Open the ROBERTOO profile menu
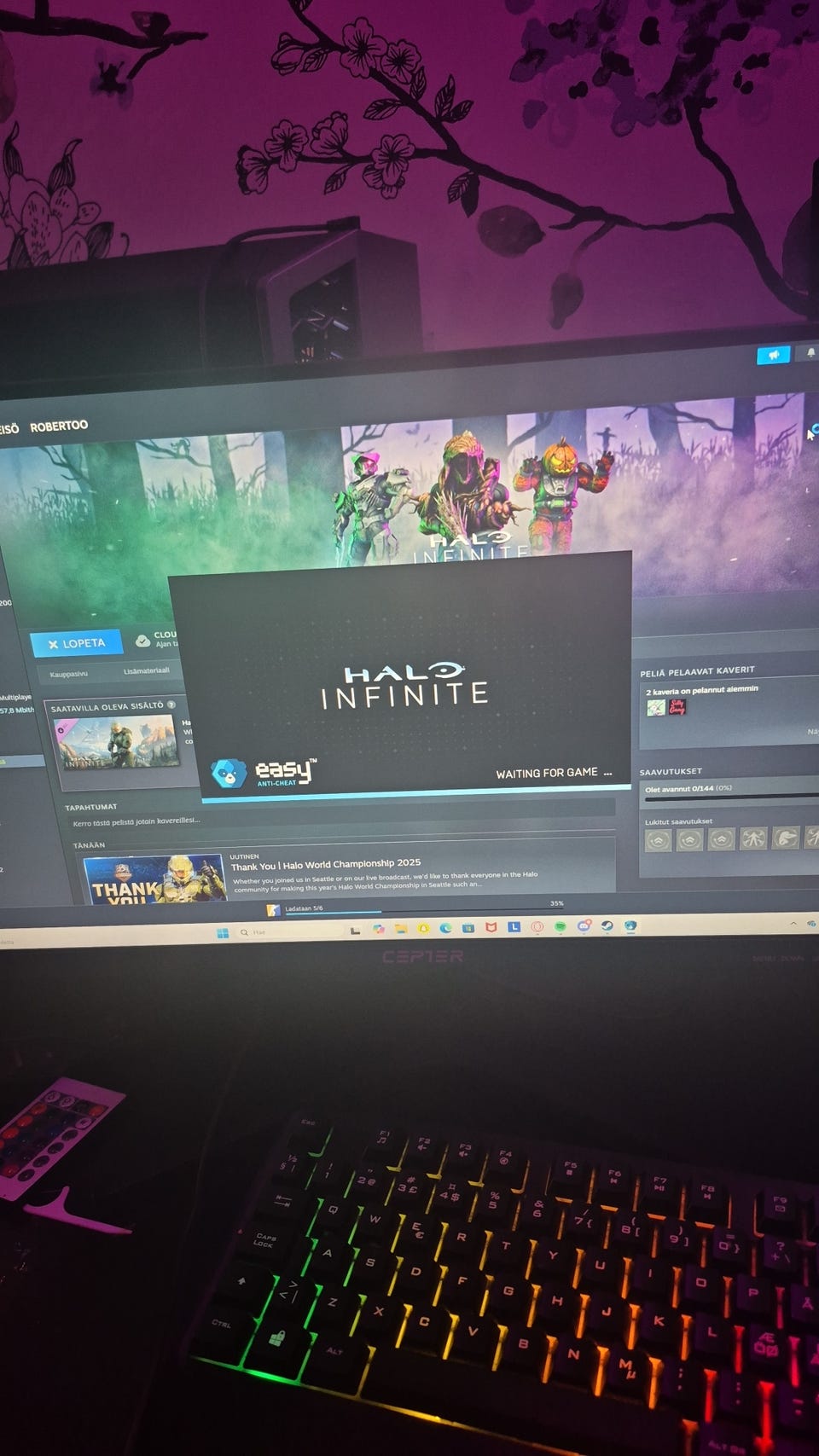The height and width of the screenshot is (1456, 819). coord(59,426)
